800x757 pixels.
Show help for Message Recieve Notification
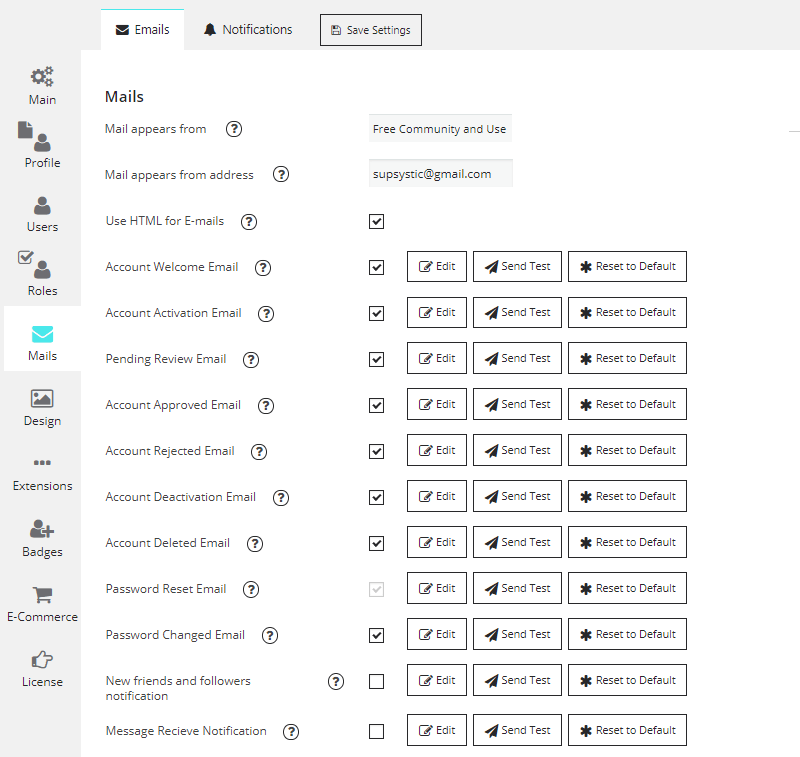(291, 731)
